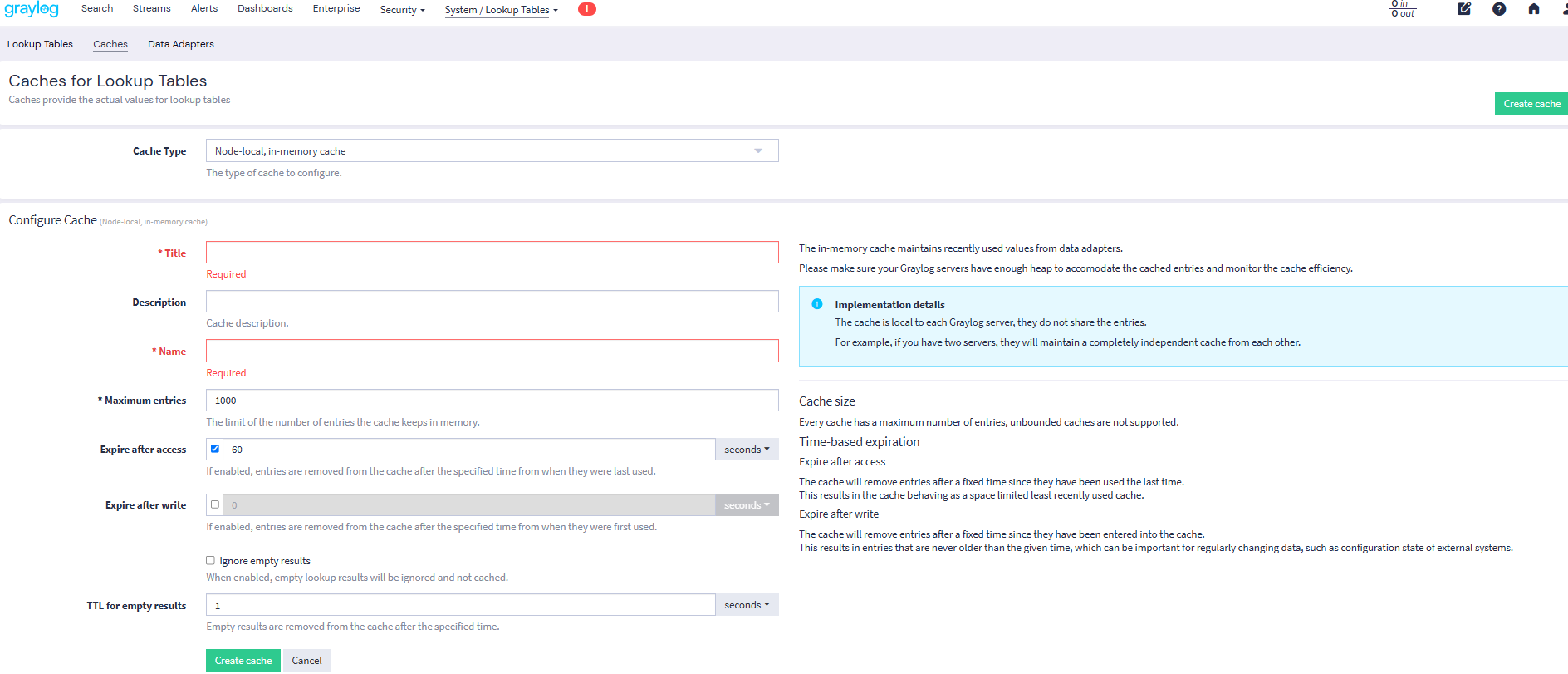Open the Expire after access seconds unit dropdown

[x=746, y=450]
